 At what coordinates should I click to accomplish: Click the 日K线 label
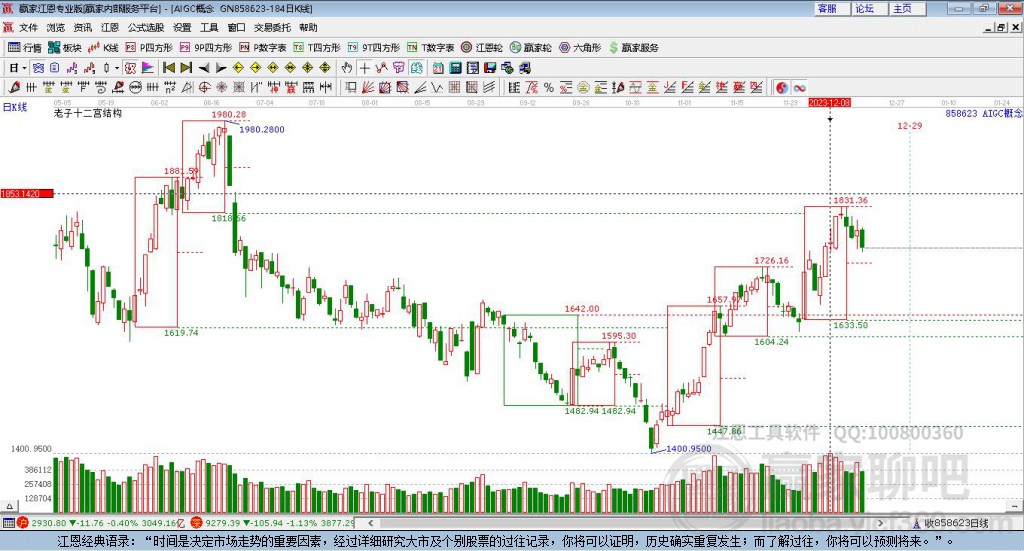[14, 107]
